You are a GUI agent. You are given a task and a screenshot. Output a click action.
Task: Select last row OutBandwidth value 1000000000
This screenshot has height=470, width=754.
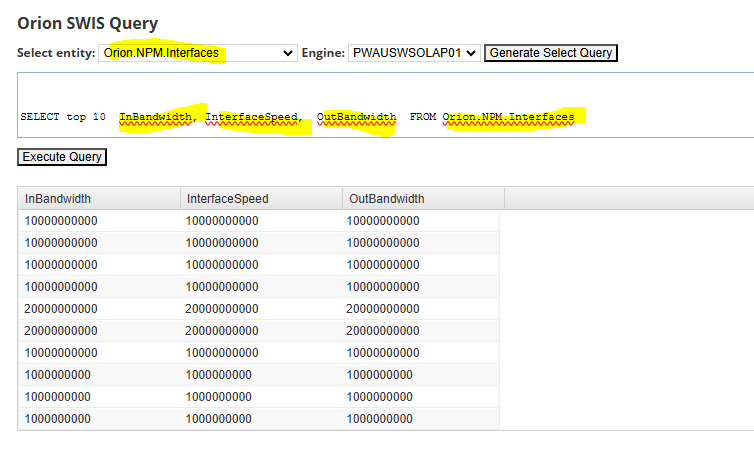pyautogui.click(x=380, y=419)
